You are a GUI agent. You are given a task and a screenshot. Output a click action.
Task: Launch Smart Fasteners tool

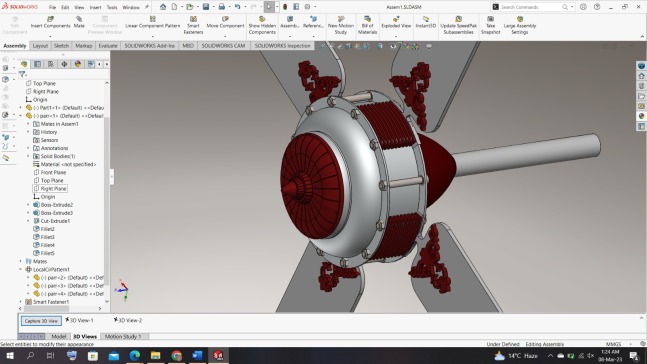[193, 25]
